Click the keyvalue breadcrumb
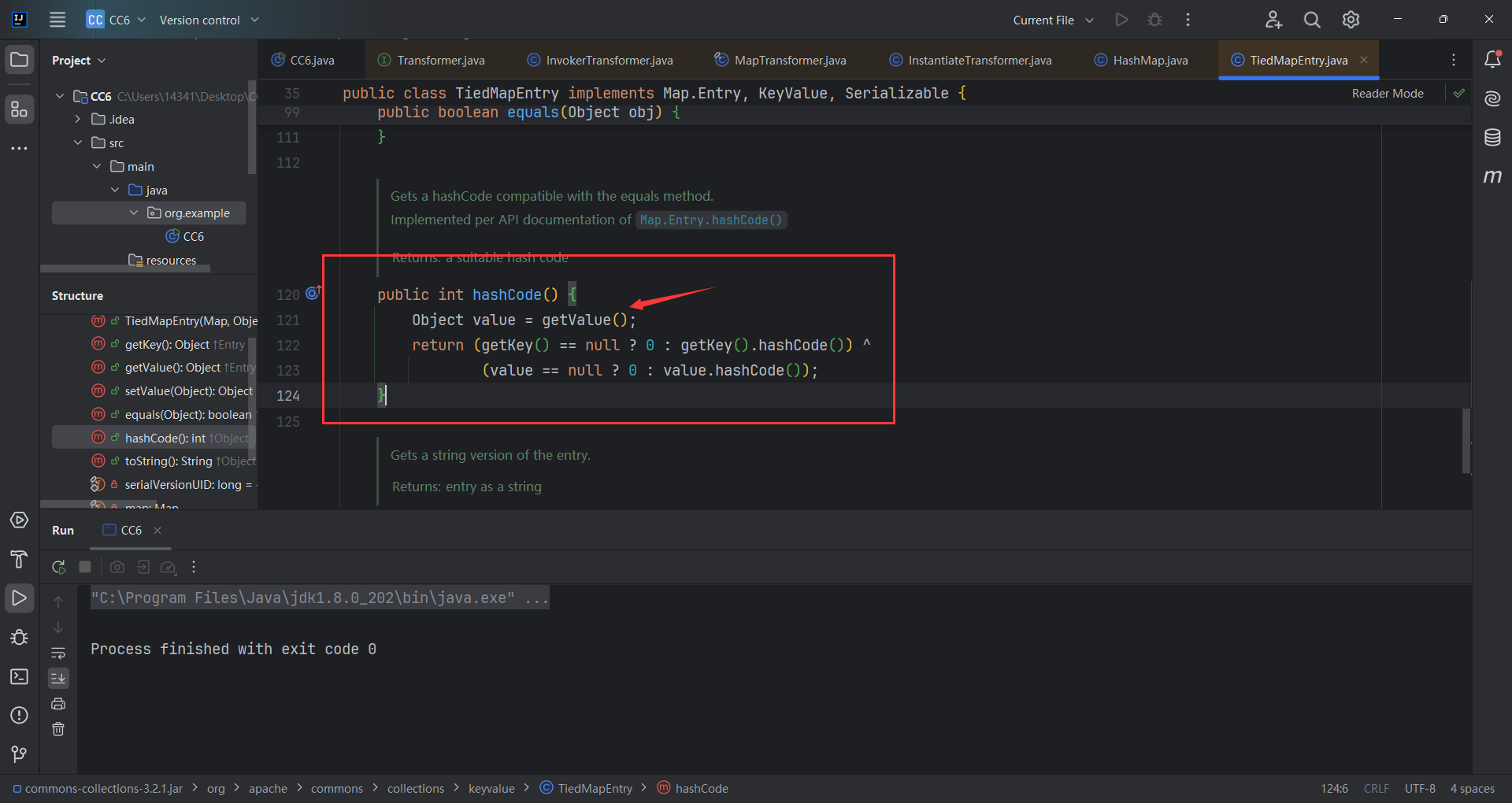Viewport: 1512px width, 803px height. pyautogui.click(x=491, y=788)
